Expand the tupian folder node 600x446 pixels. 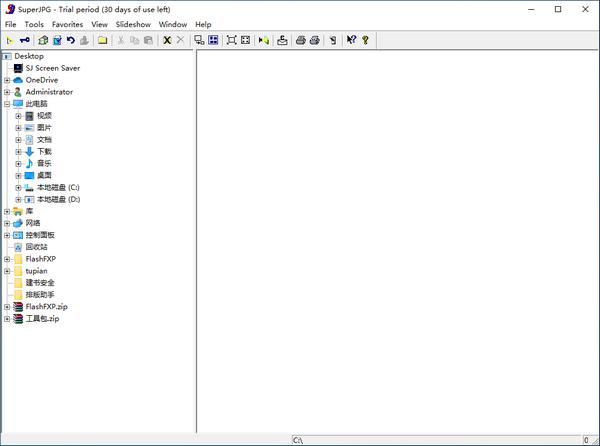(x=7, y=271)
